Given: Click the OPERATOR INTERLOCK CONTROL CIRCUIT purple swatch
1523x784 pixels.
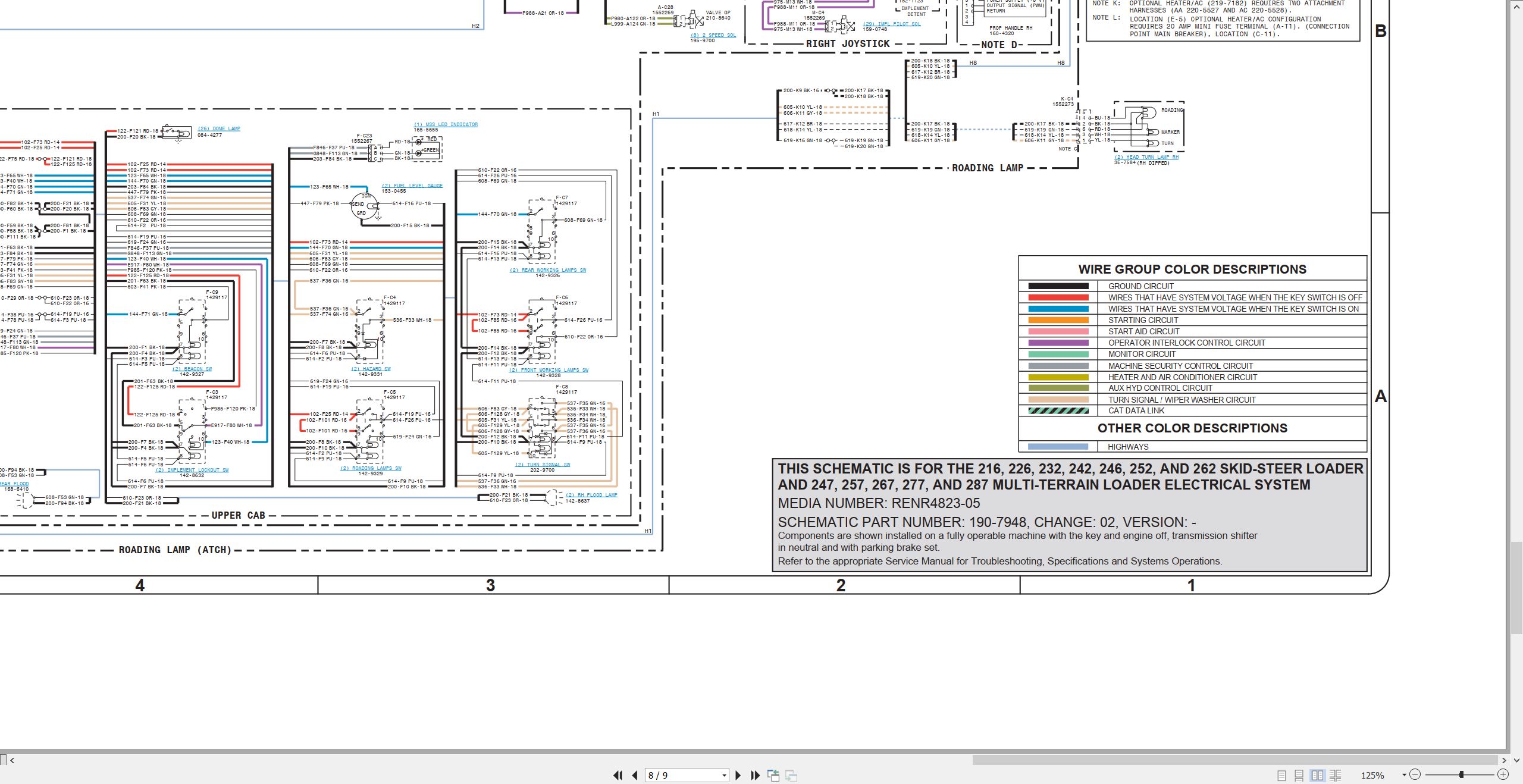Looking at the screenshot, I should 1058,343.
